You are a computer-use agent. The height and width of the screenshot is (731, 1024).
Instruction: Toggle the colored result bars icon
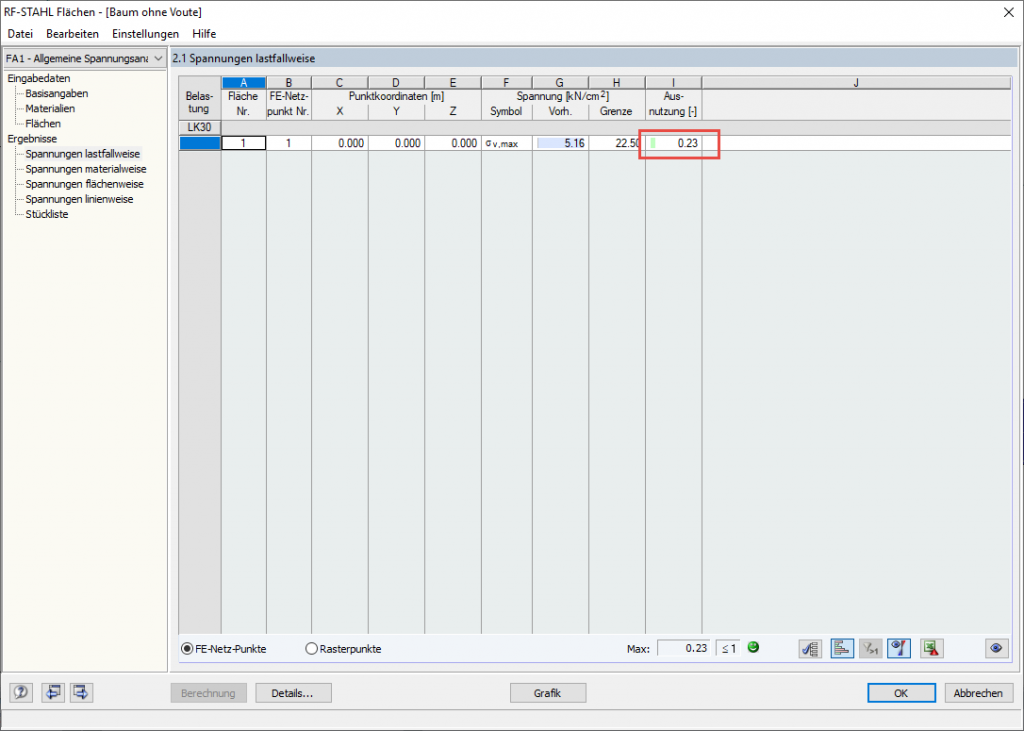coord(842,649)
